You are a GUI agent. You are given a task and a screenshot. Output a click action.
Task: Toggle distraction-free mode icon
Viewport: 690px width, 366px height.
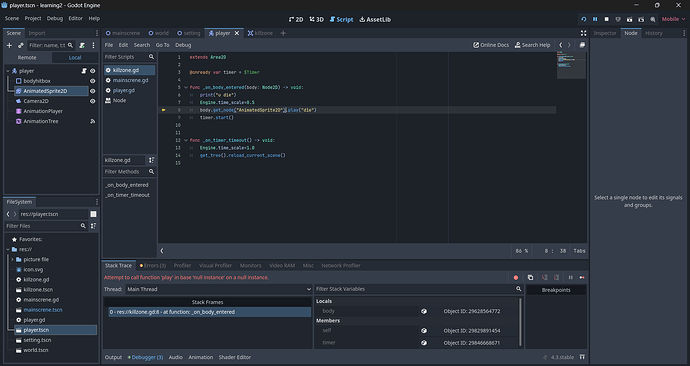click(584, 33)
